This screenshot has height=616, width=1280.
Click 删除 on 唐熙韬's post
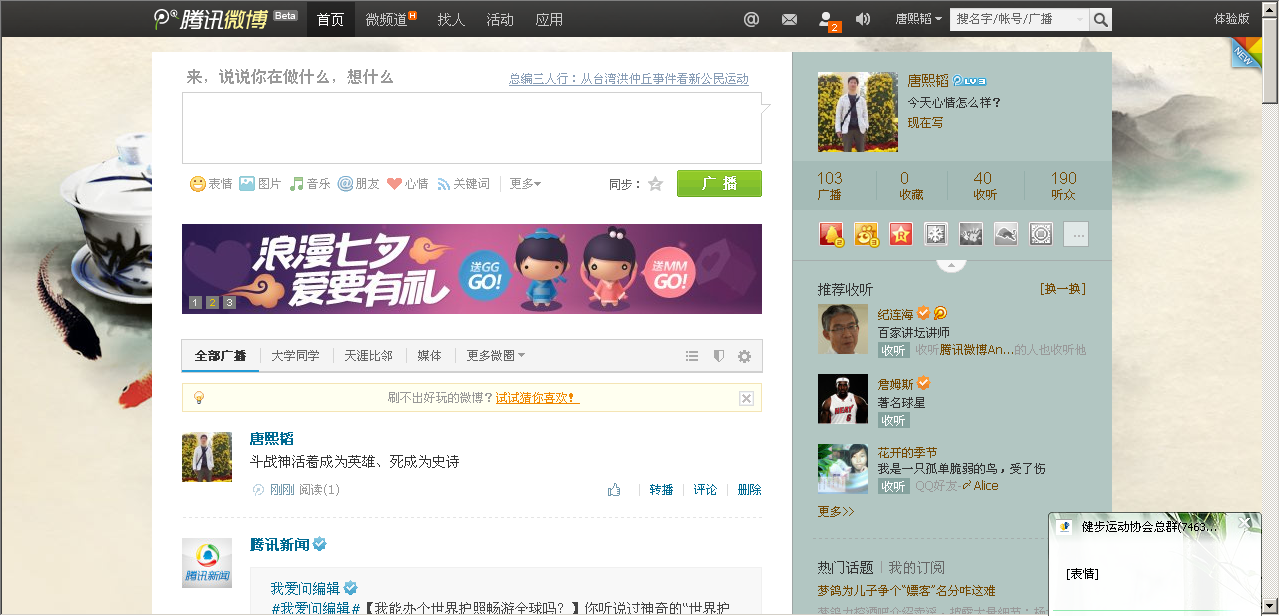[x=749, y=490]
